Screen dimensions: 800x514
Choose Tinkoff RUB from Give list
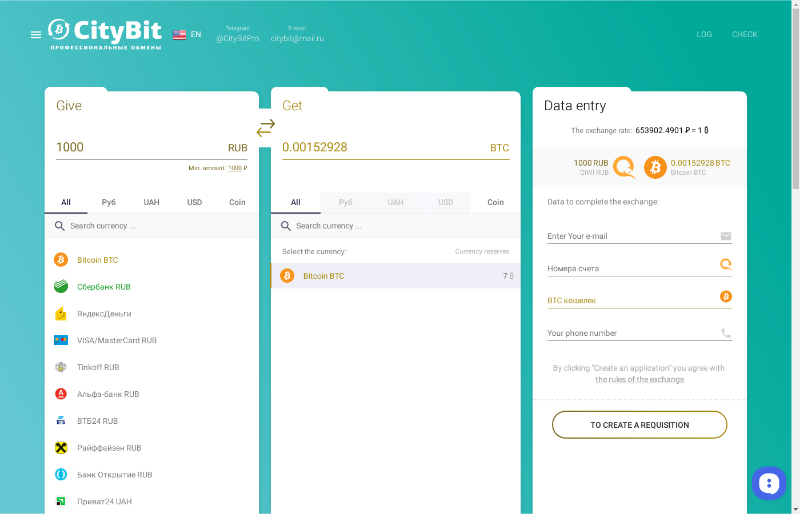click(98, 367)
